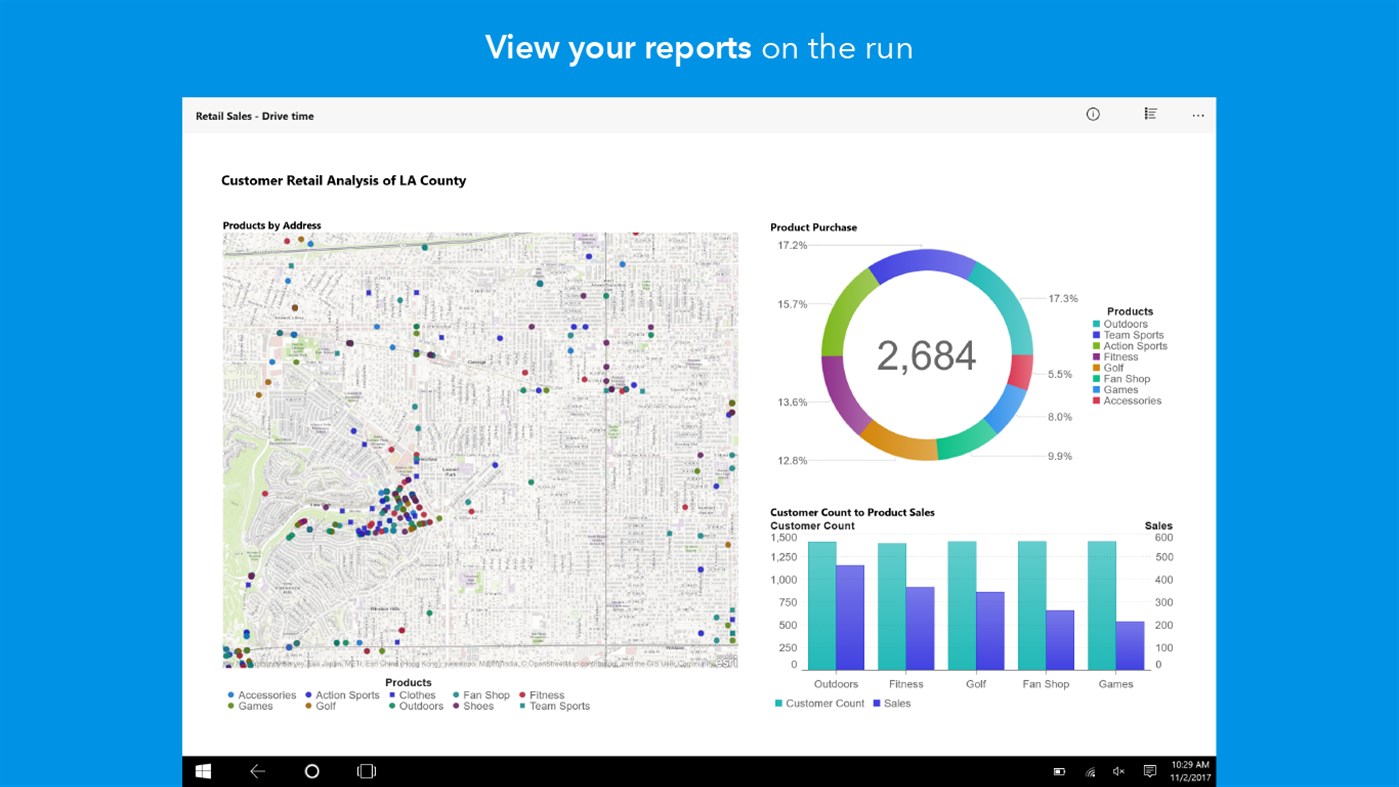Click the 2,684 total inside the donut chart
This screenshot has height=787, width=1399.
pyautogui.click(x=926, y=355)
